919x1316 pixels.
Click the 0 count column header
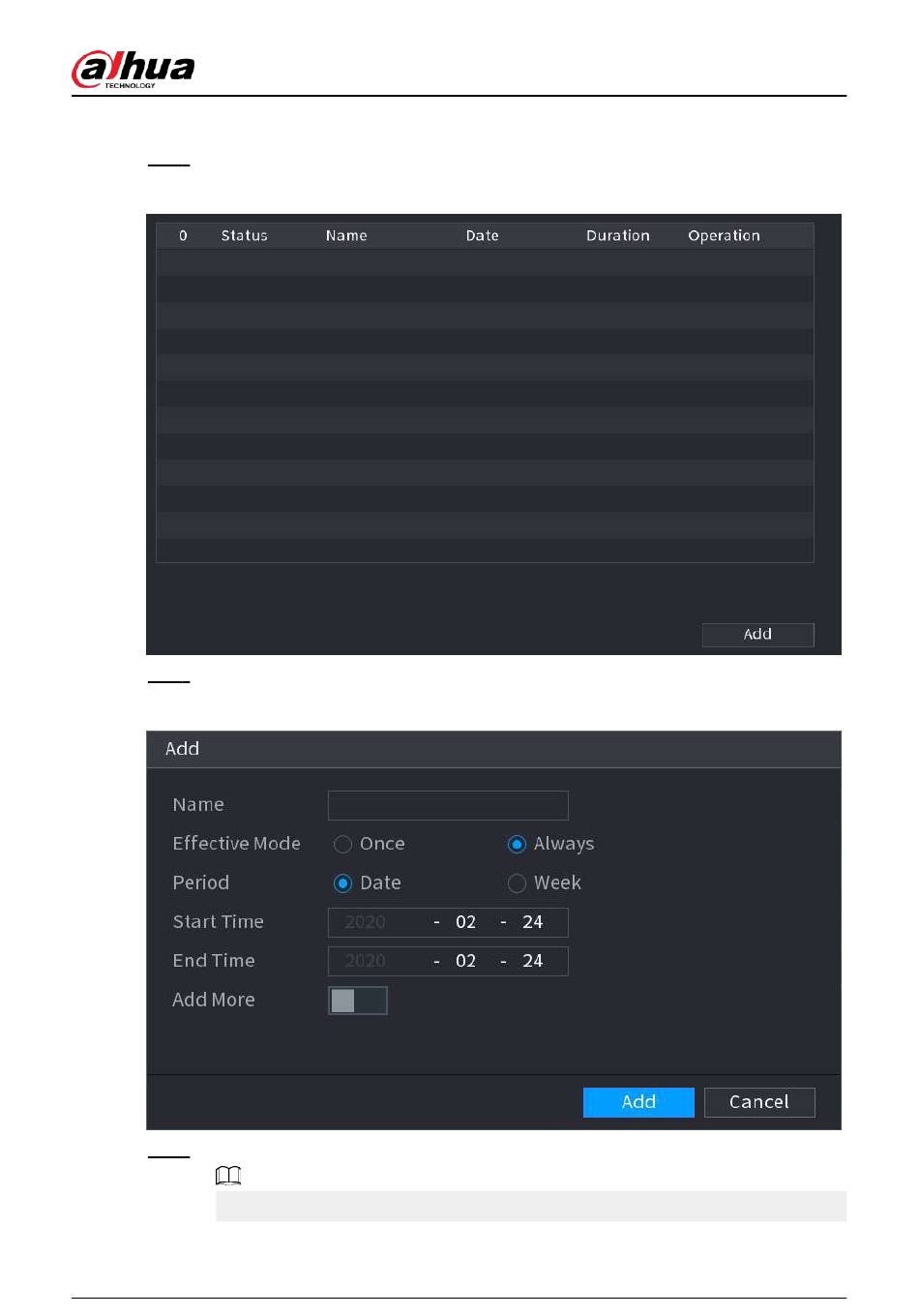click(183, 236)
